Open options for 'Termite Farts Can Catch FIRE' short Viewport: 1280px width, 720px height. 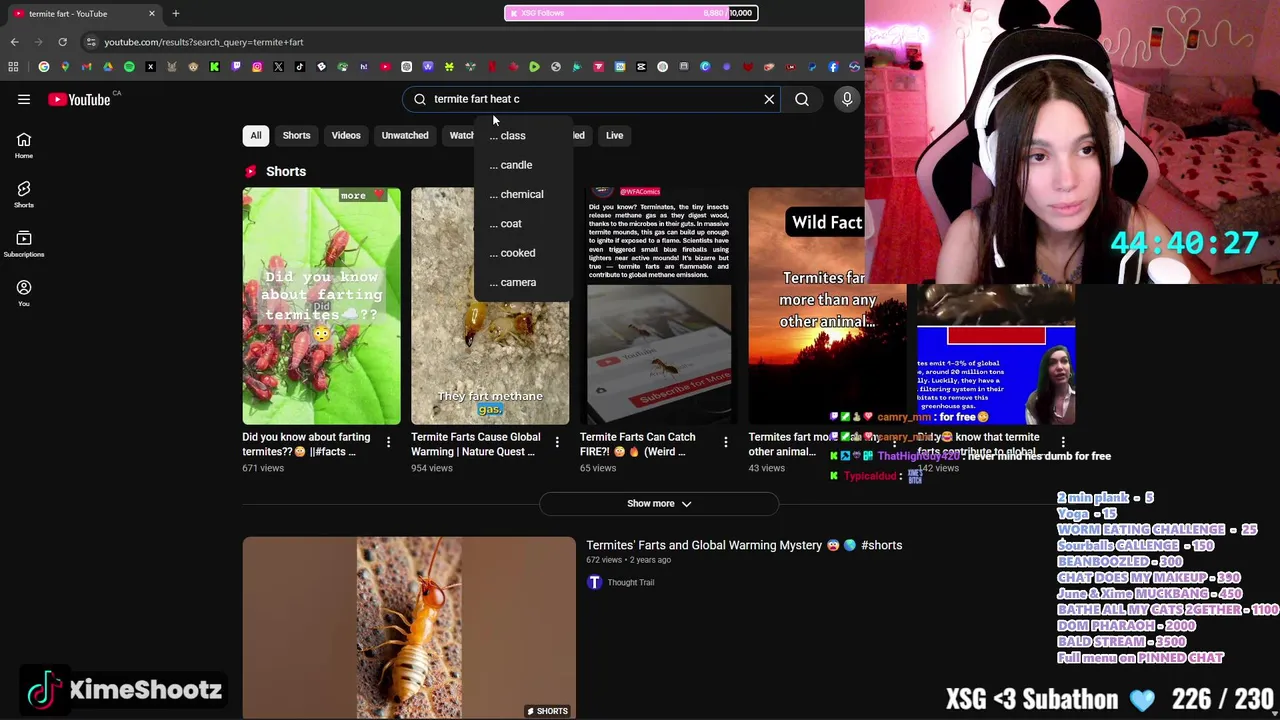(726, 441)
